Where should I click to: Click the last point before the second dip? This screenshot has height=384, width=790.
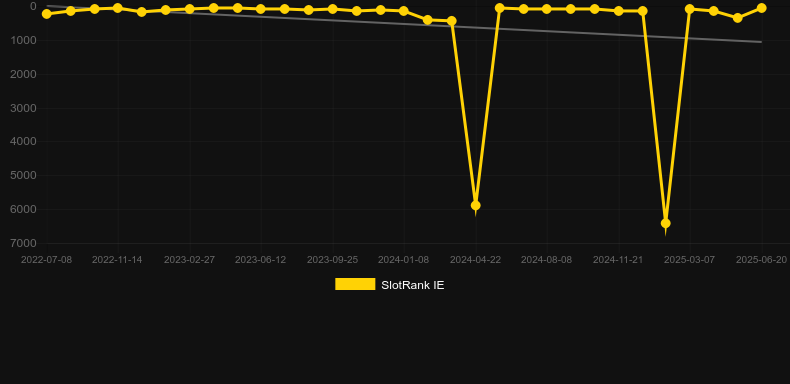[642, 11]
